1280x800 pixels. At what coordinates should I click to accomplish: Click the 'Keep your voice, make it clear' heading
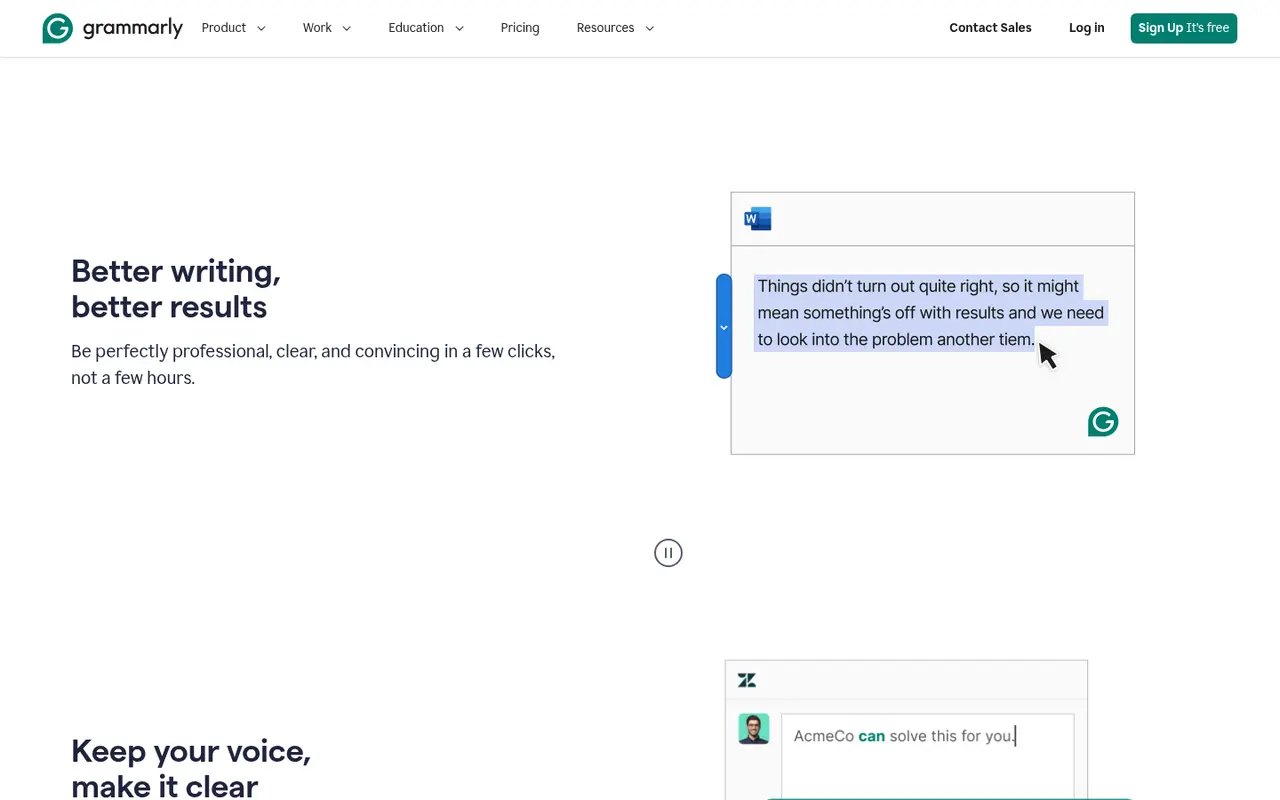pos(191,767)
